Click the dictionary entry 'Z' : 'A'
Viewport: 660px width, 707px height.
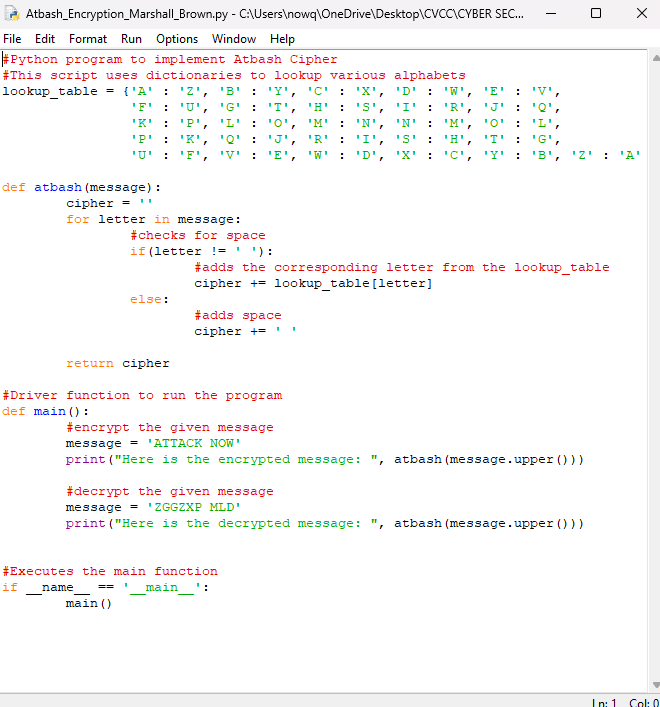pos(606,156)
